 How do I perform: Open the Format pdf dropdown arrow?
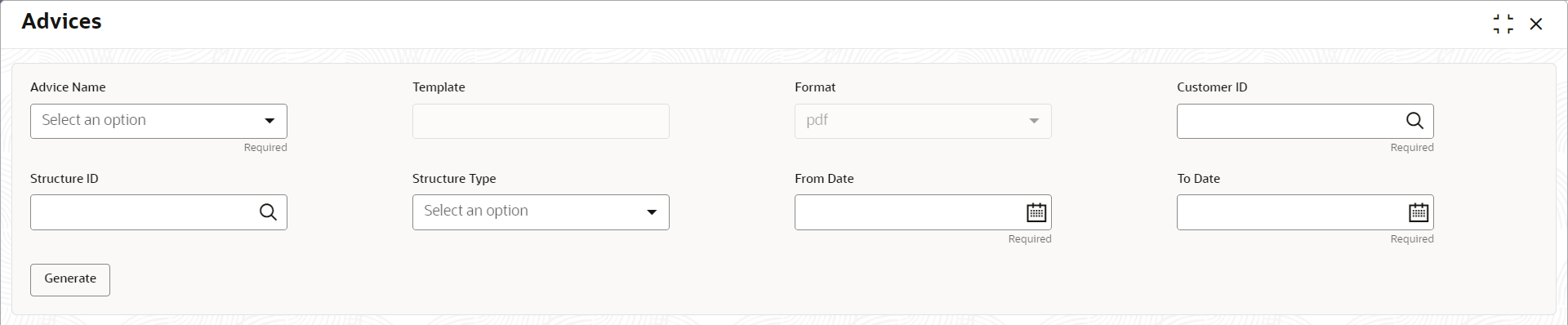(1034, 121)
